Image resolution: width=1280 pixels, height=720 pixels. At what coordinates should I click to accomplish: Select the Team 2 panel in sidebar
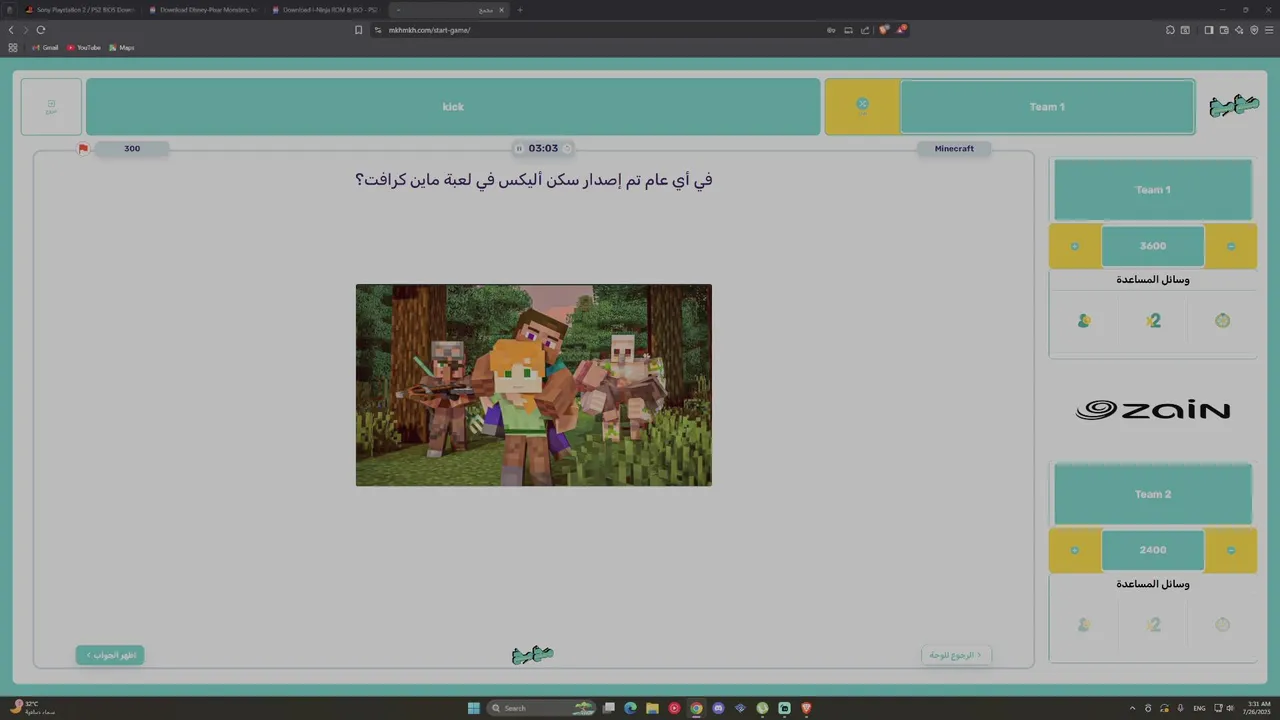pos(1153,494)
